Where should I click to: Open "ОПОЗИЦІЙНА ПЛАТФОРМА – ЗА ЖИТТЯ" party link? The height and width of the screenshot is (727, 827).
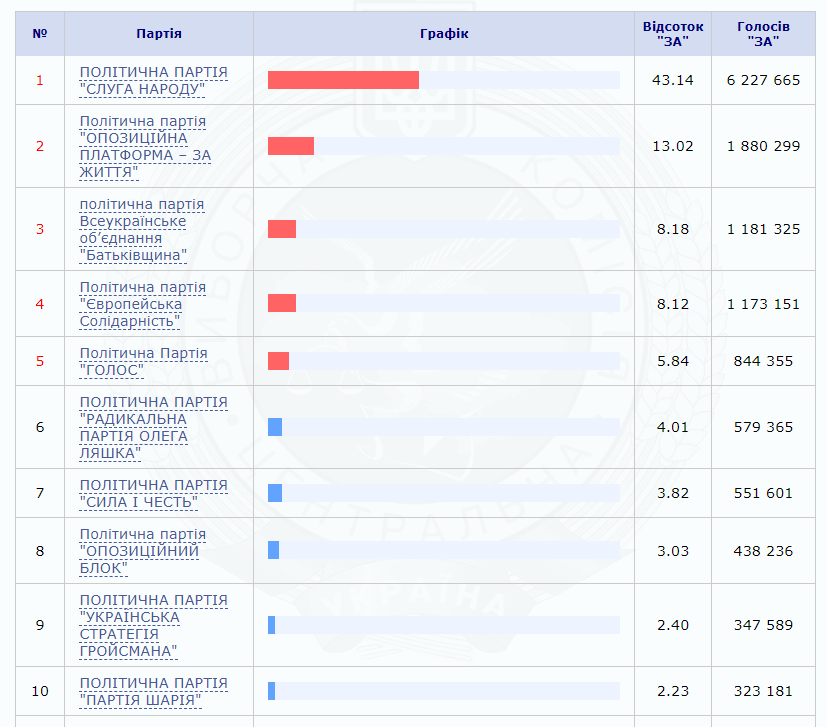[145, 147]
